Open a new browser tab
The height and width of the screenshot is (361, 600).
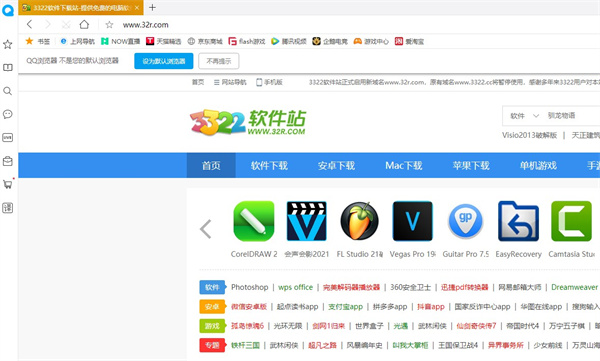click(x=152, y=7)
